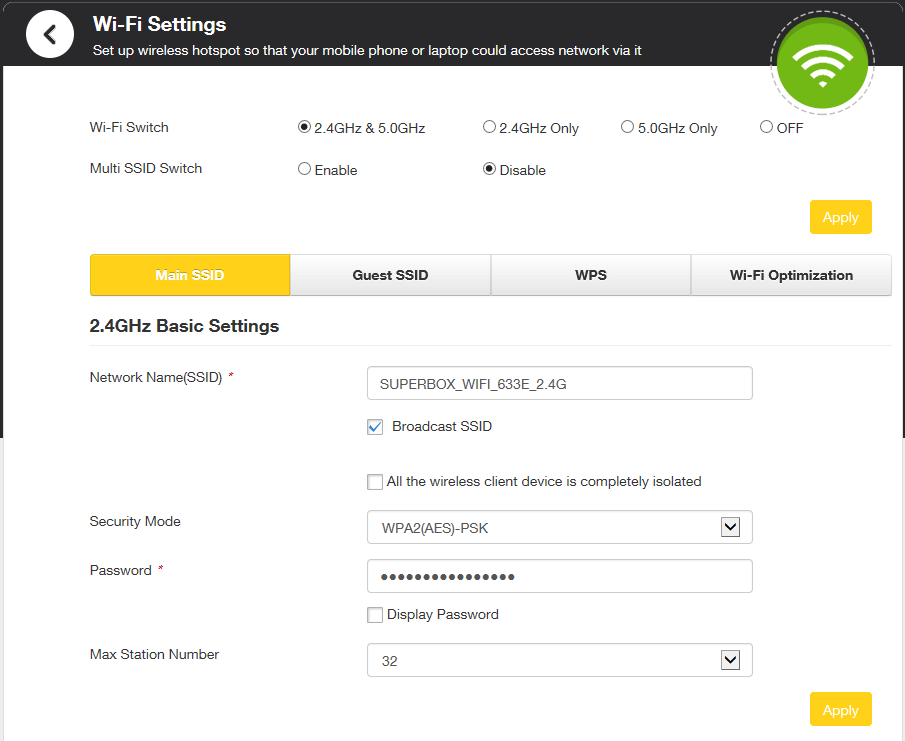The height and width of the screenshot is (741, 905).
Task: Select 2.4GHz & 5.0GHz Wi-Fi option
Action: tap(305, 128)
